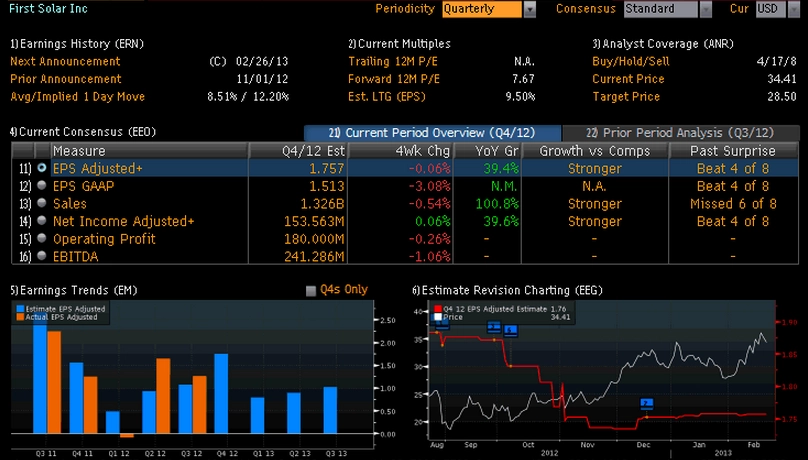The width and height of the screenshot is (808, 460).
Task: Click the Net Income Adjusted+ label
Action: tap(124, 221)
